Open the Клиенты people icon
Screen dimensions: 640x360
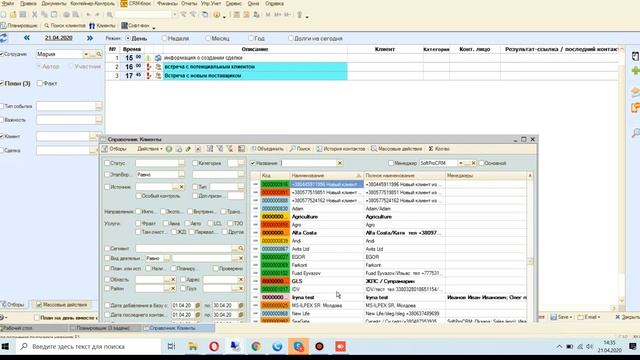coord(102,26)
